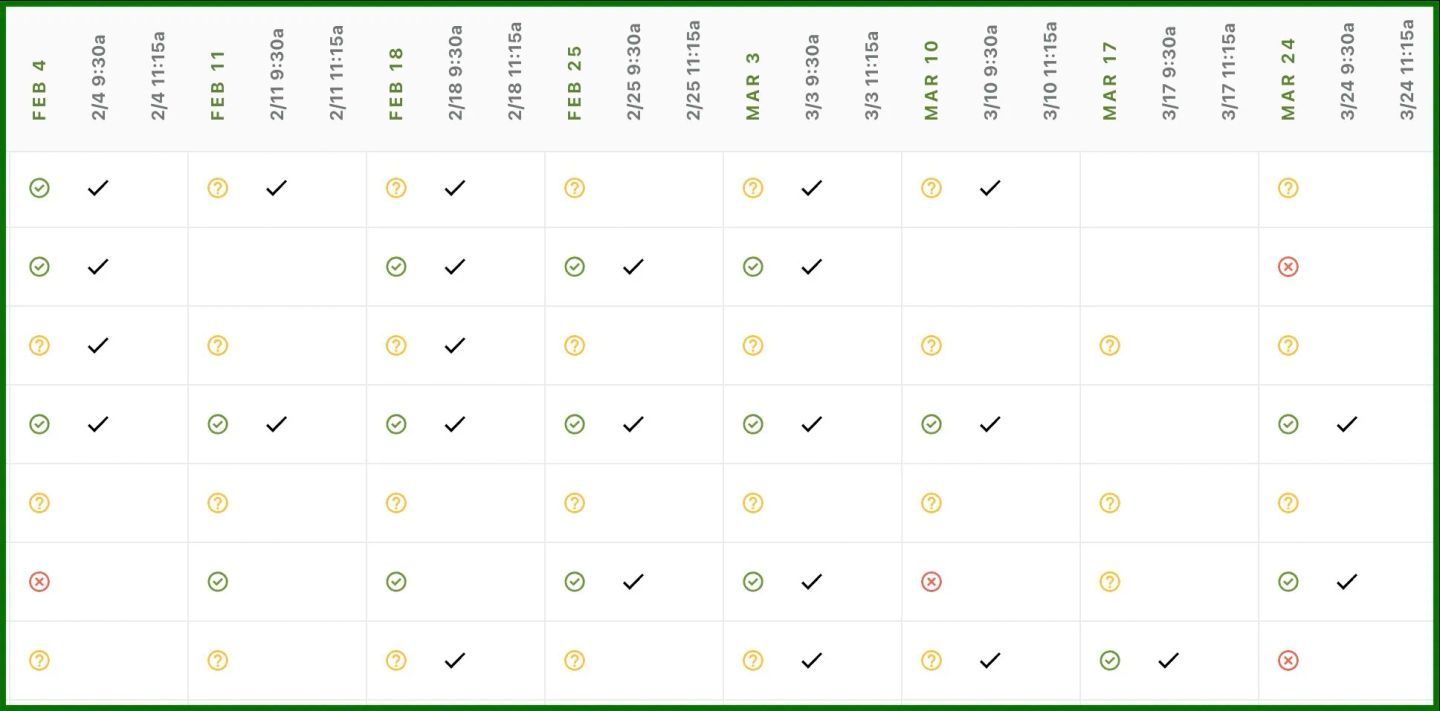Toggle first-row checkmark under 3/10 9:30a

990,187
